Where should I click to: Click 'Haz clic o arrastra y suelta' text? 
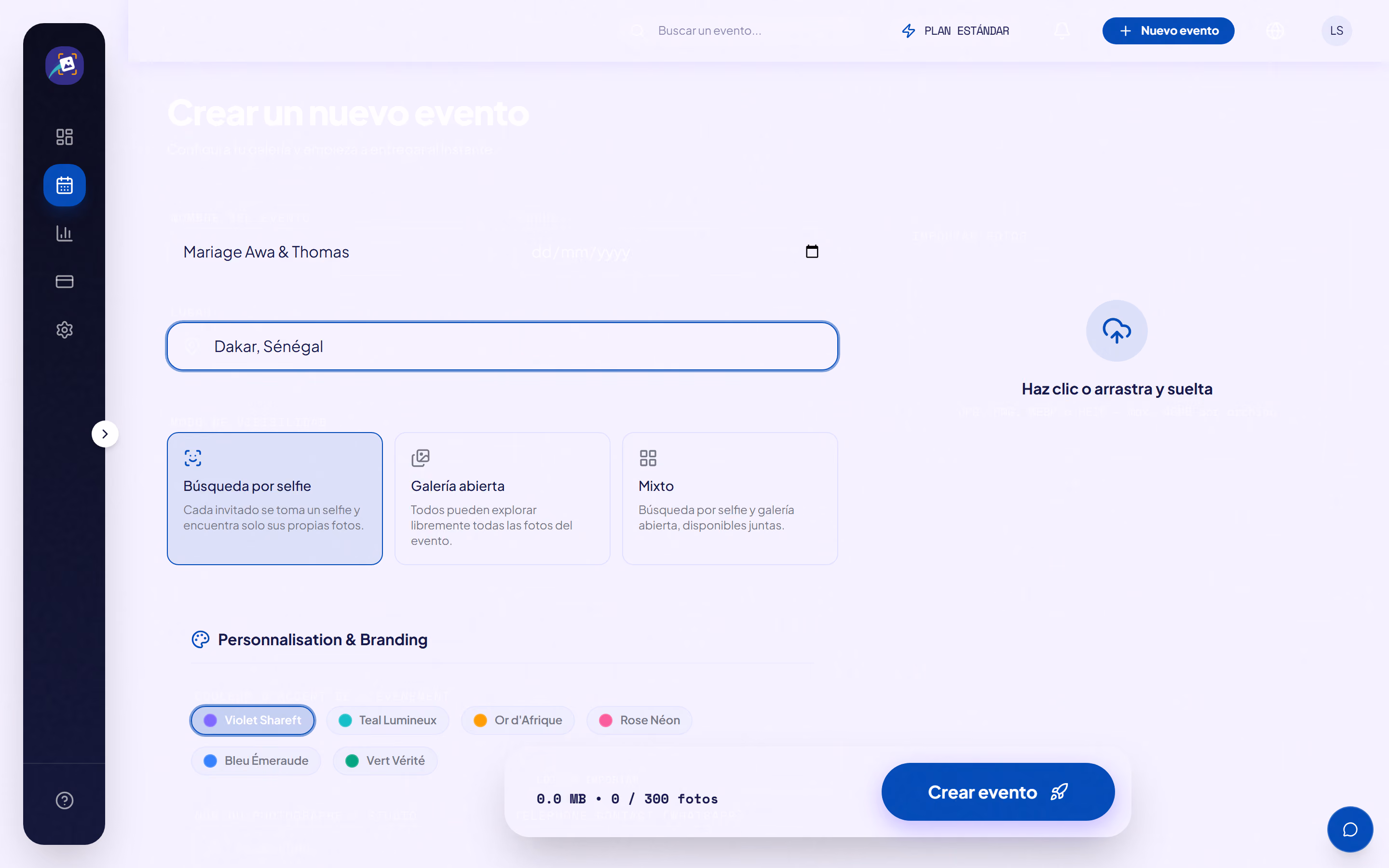pyautogui.click(x=1117, y=389)
